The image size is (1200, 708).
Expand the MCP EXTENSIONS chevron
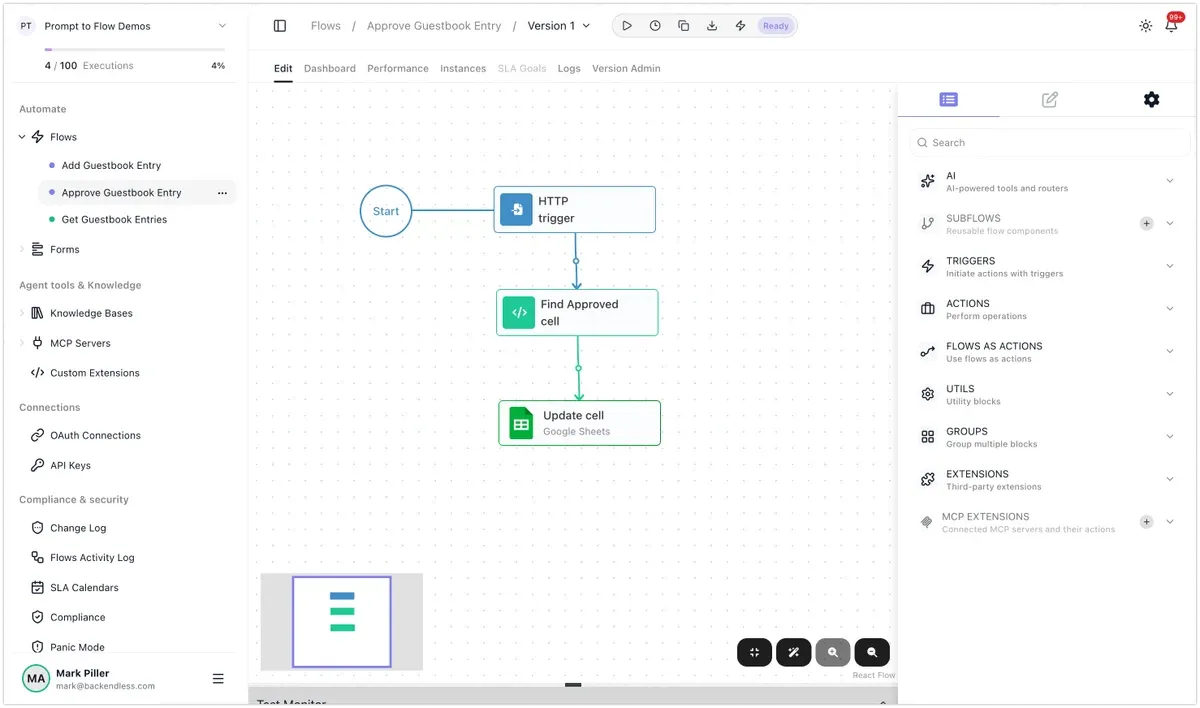pyautogui.click(x=1170, y=522)
